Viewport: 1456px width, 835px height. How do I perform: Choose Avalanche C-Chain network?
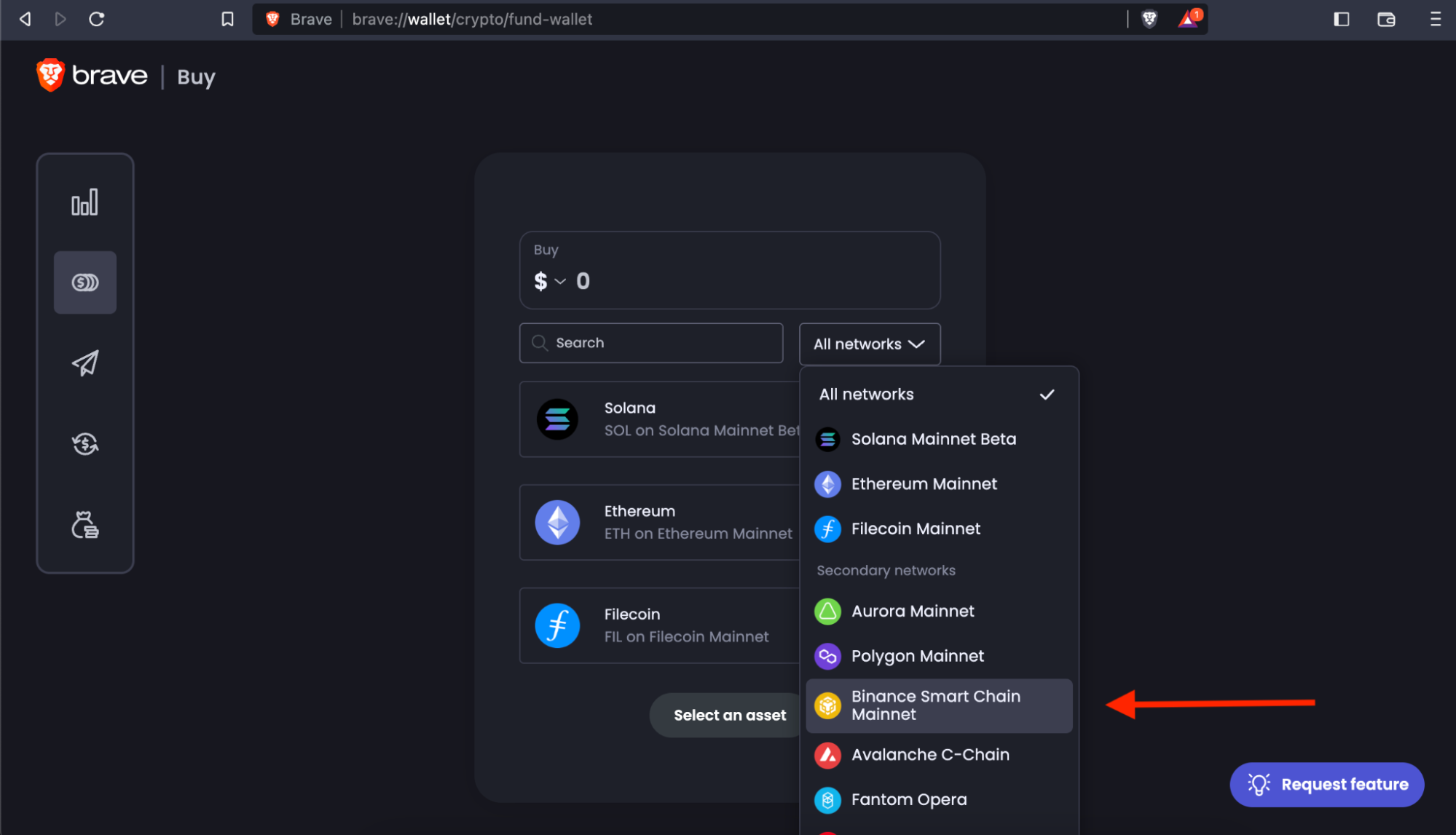point(930,755)
